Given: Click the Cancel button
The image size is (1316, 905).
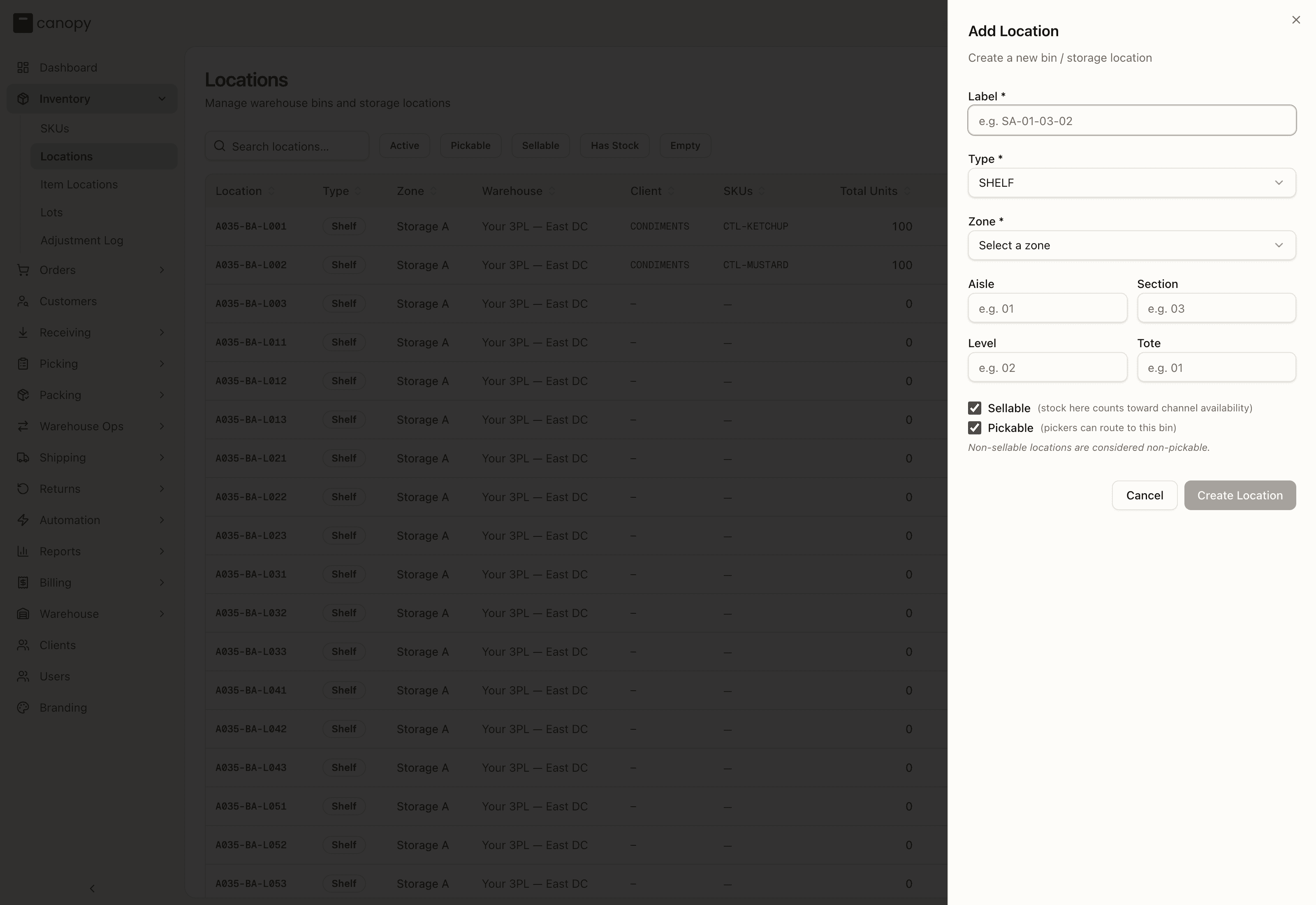Looking at the screenshot, I should coord(1144,496).
